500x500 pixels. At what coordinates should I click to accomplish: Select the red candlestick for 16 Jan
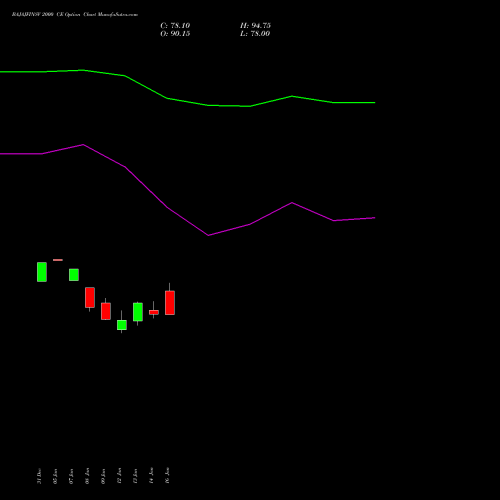coord(170,303)
